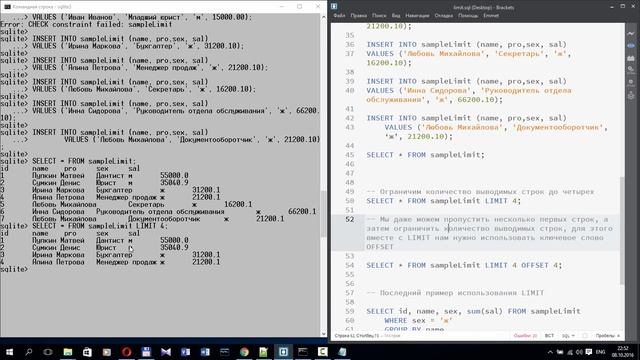640x360 pixels.
Task: Open the notepad-like icon at taskbar end
Action: (342, 352)
